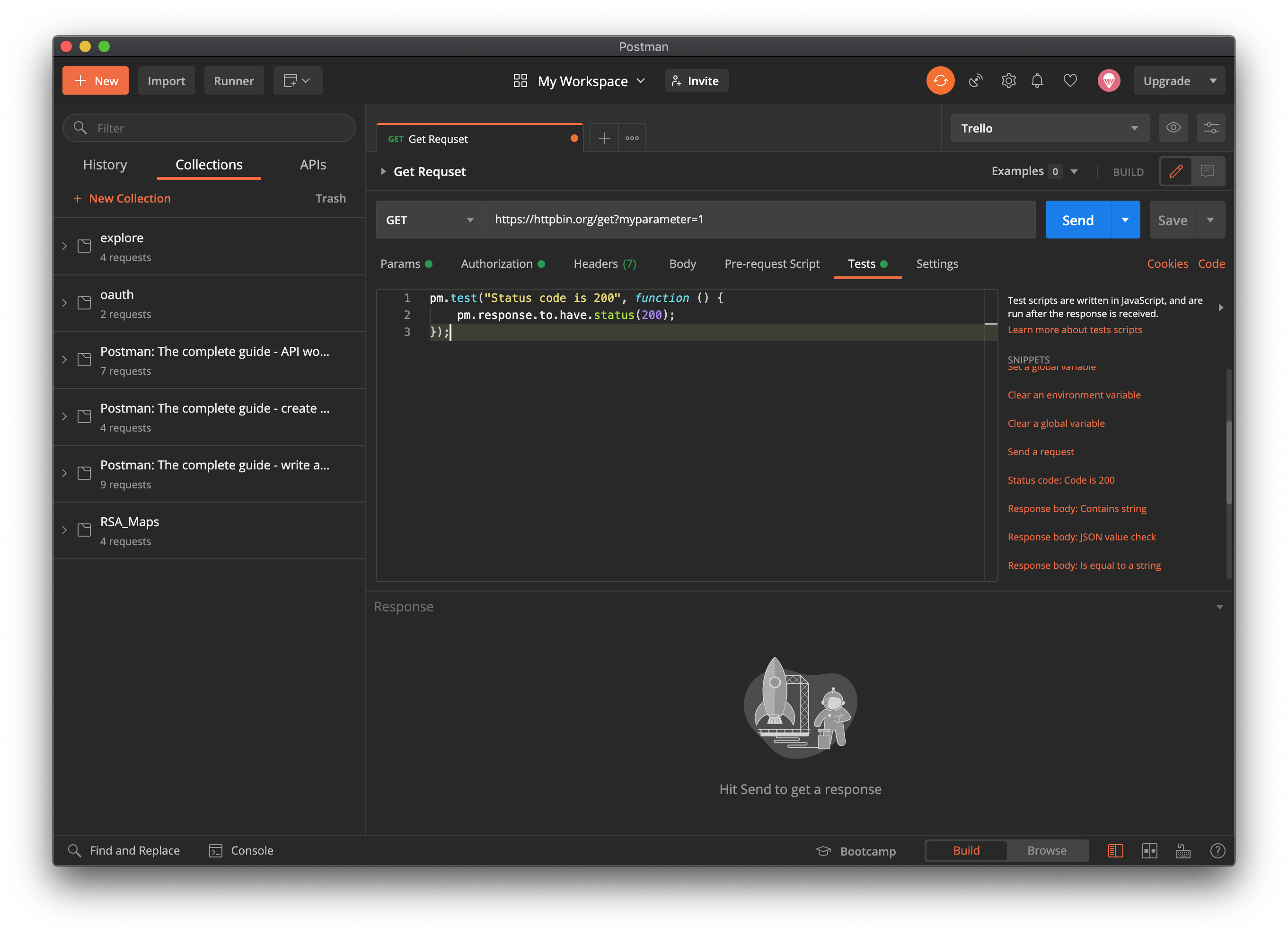Image resolution: width=1288 pixels, height=936 pixels.
Task: Open environment quick look eye icon
Action: (1173, 128)
